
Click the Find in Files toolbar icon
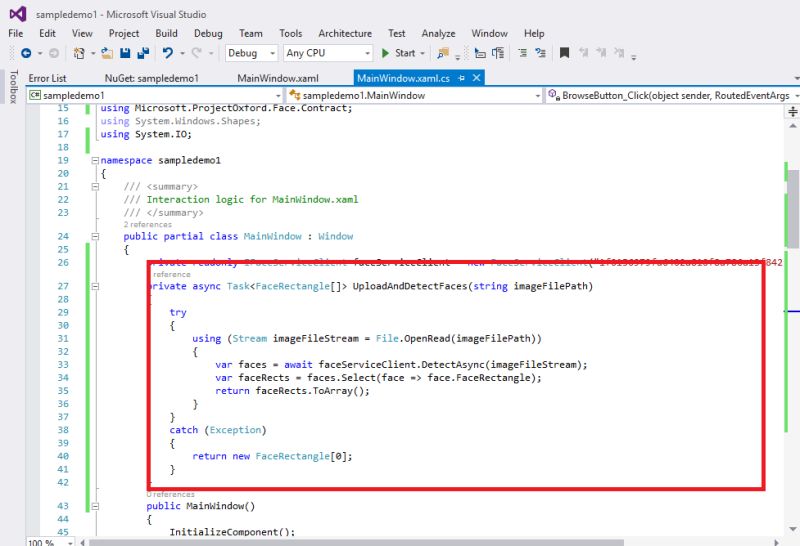pyautogui.click(x=443, y=53)
